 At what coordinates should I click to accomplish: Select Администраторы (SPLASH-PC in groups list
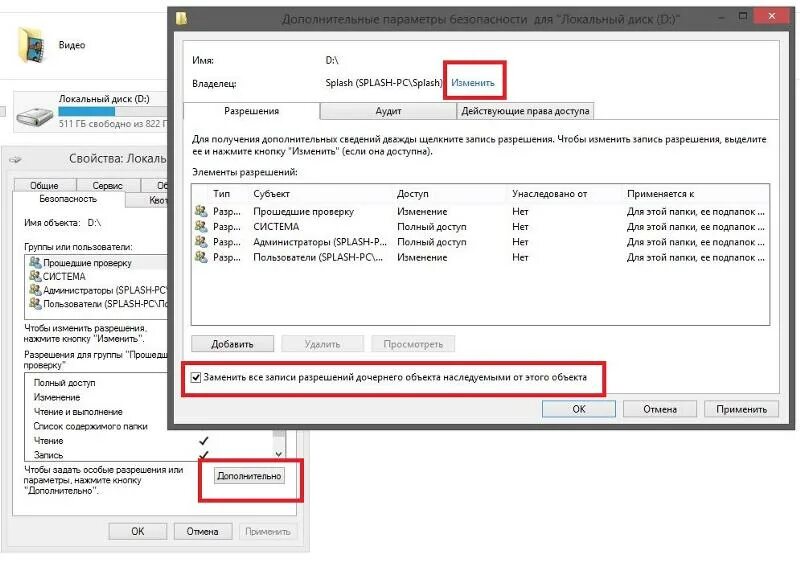click(97, 290)
